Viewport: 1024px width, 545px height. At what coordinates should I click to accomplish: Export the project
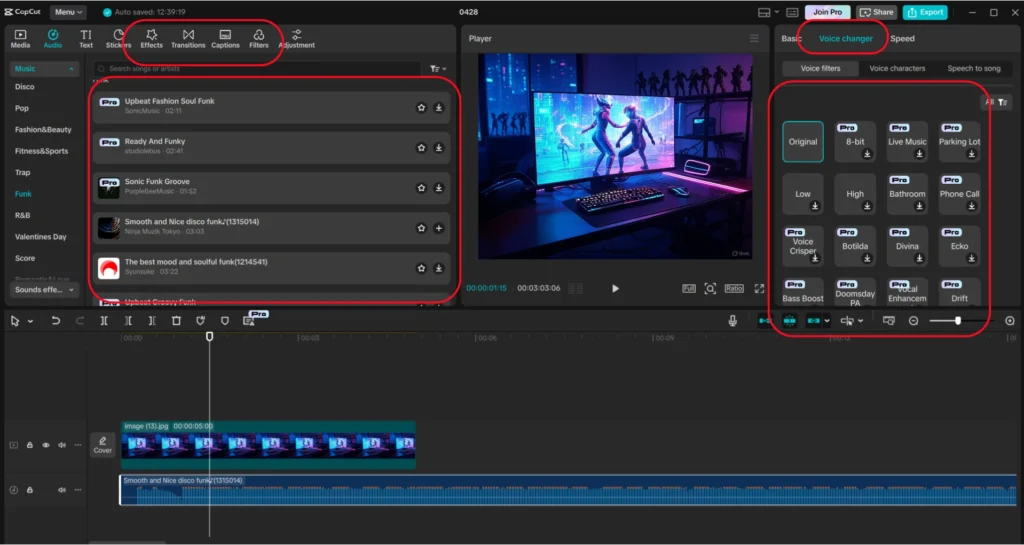[x=925, y=12]
